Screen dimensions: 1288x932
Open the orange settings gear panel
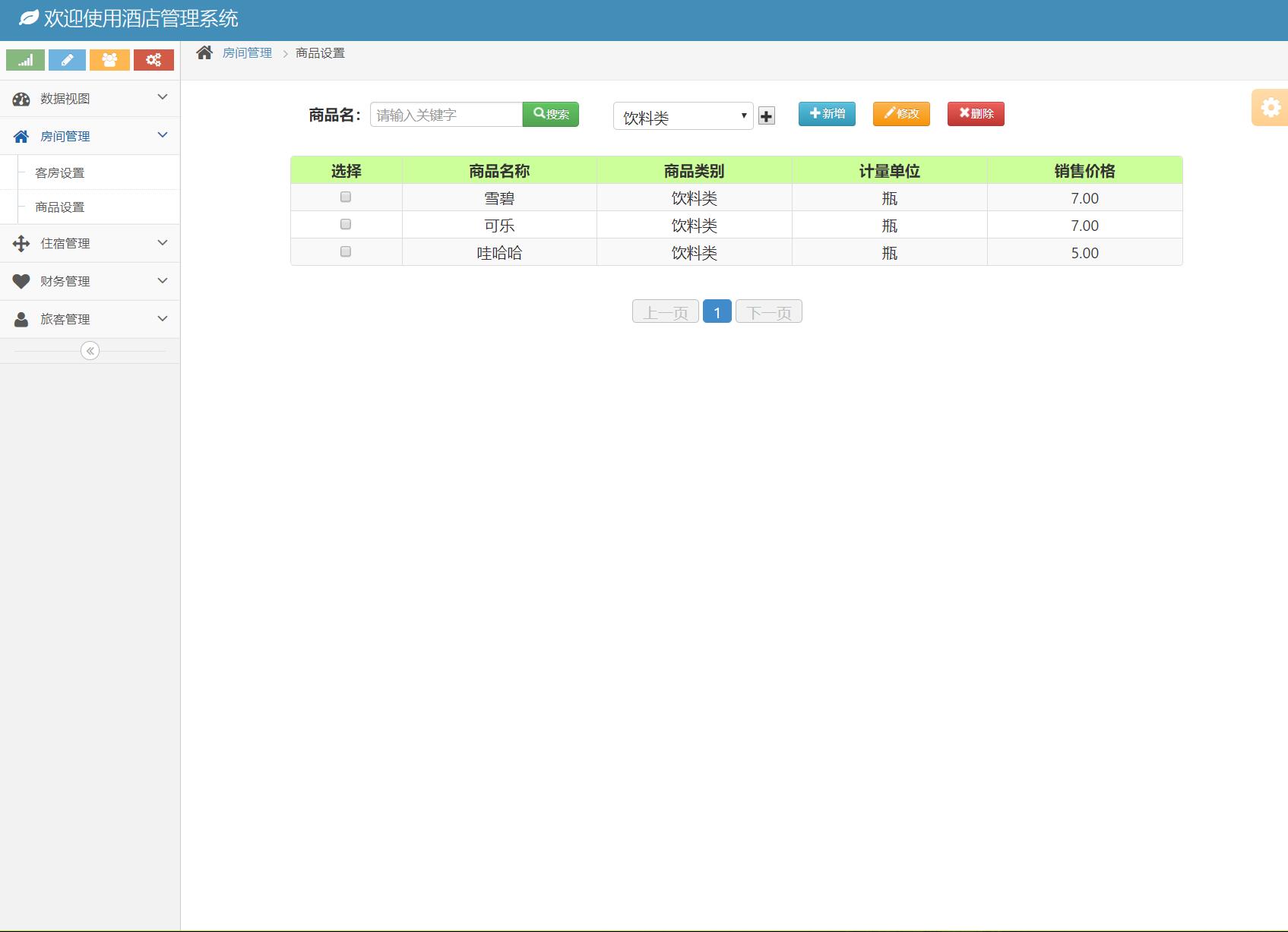point(1270,108)
